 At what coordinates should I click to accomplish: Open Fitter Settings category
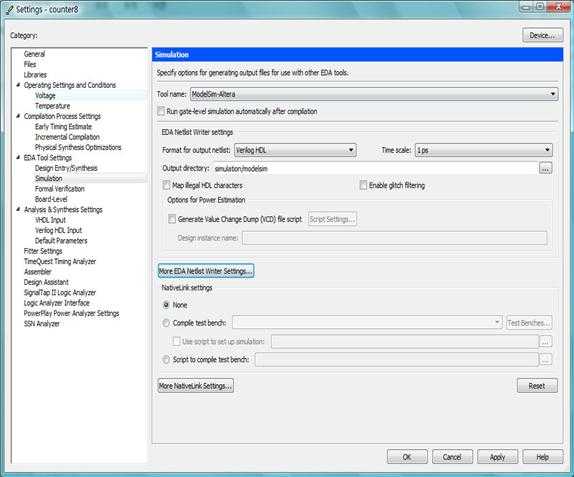pyautogui.click(x=43, y=251)
